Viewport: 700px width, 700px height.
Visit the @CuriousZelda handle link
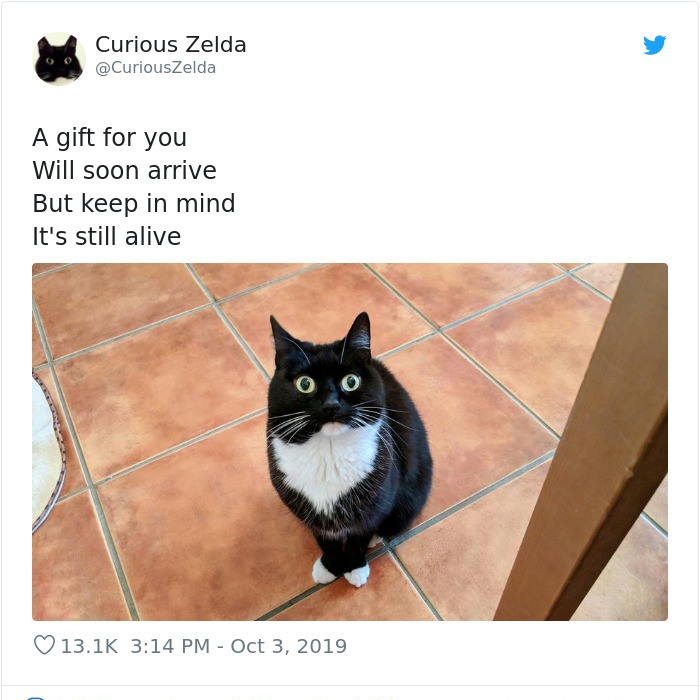tap(155, 68)
